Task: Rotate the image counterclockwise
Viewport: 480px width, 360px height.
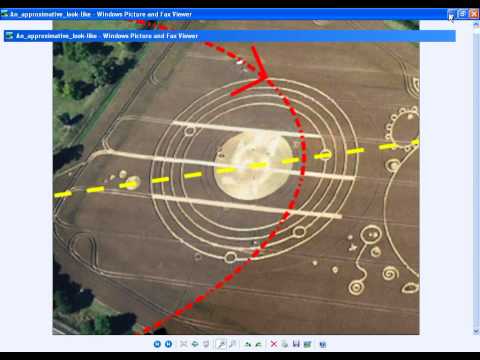Action: [x=258, y=344]
